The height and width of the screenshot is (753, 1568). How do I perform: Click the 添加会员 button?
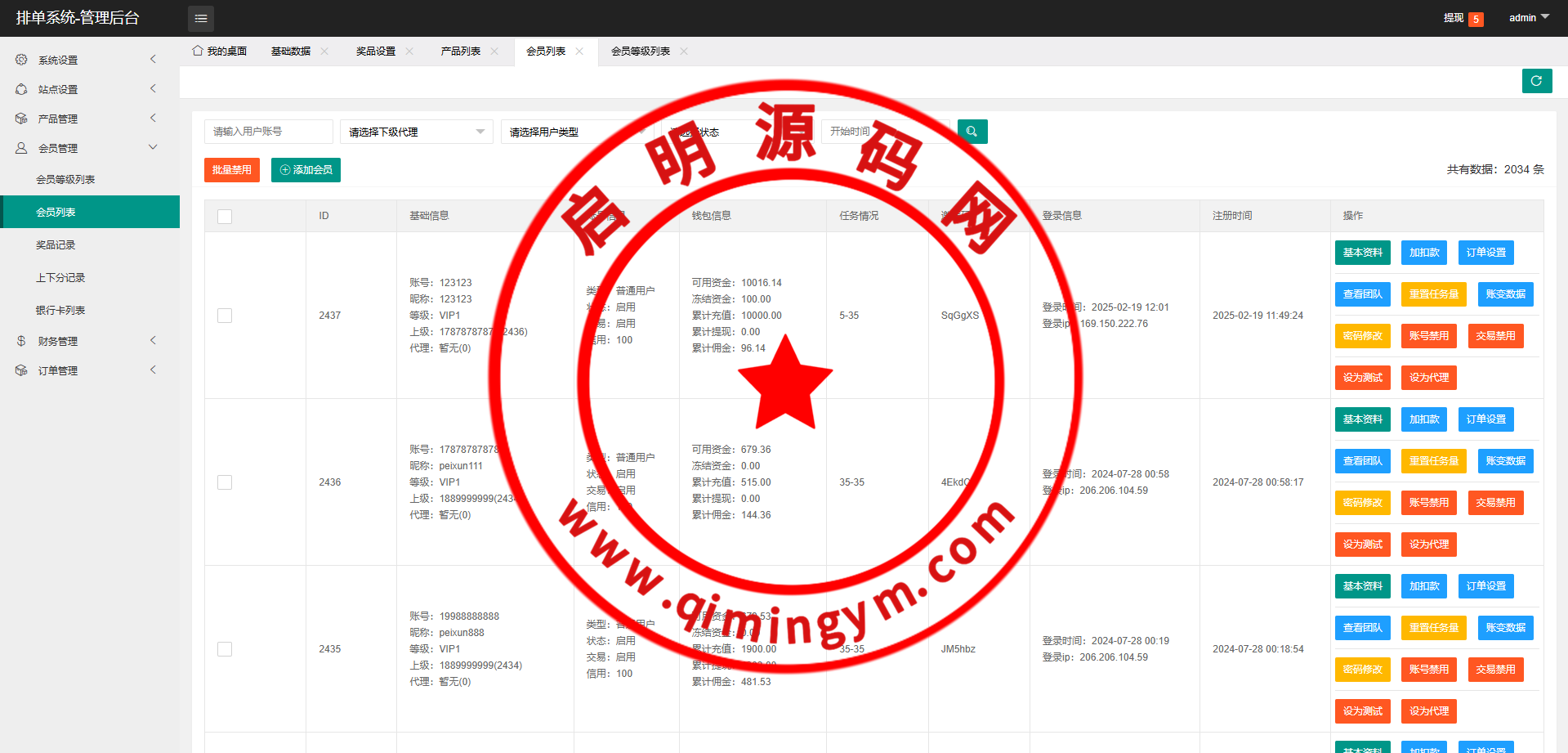coord(306,170)
